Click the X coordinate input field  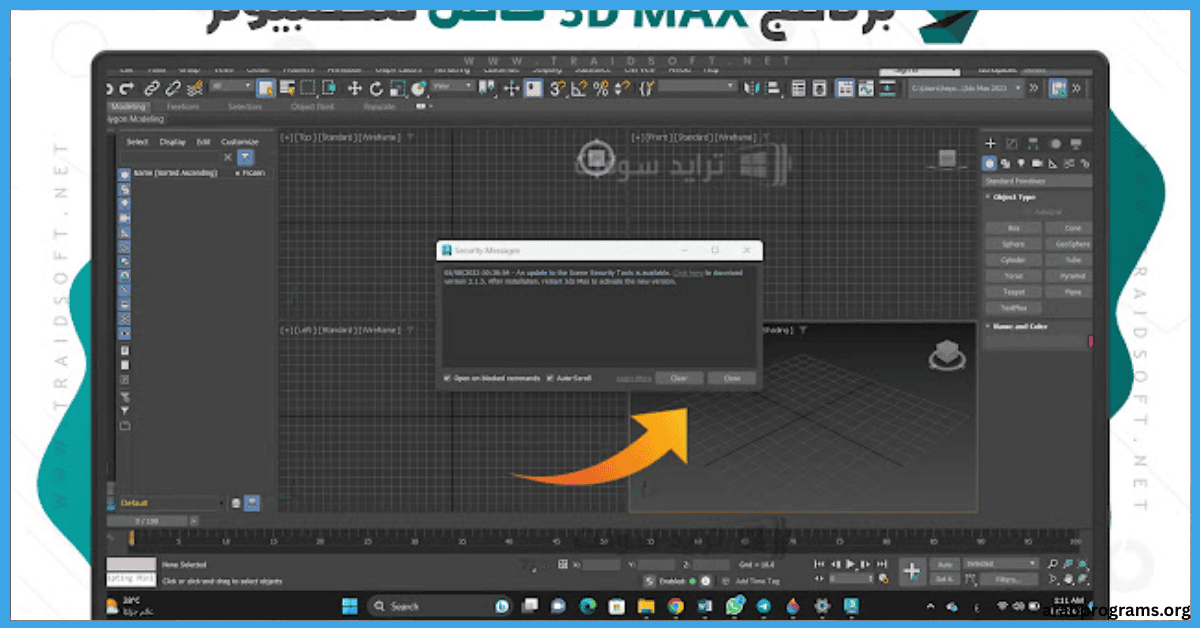pyautogui.click(x=603, y=565)
